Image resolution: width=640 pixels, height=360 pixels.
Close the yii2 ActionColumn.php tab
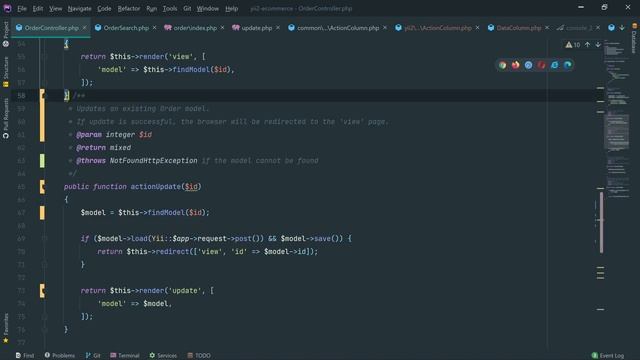[478, 28]
